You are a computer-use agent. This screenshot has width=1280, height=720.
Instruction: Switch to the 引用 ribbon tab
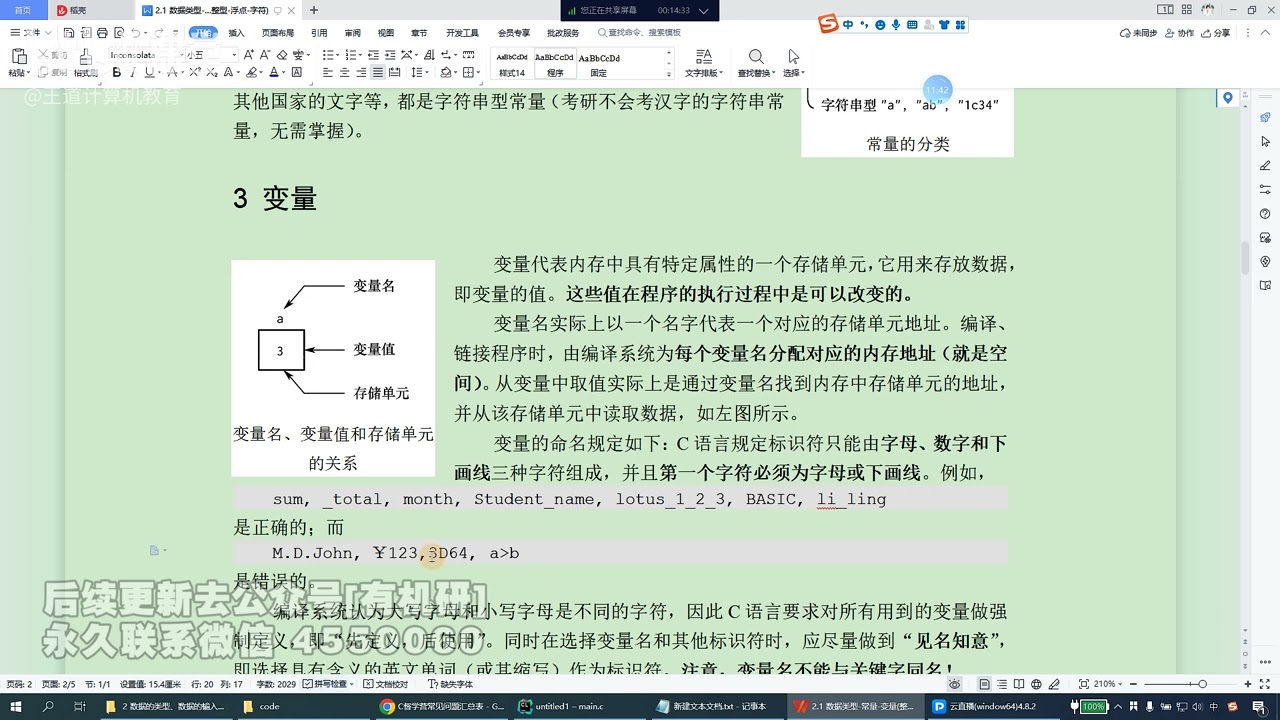point(319,33)
